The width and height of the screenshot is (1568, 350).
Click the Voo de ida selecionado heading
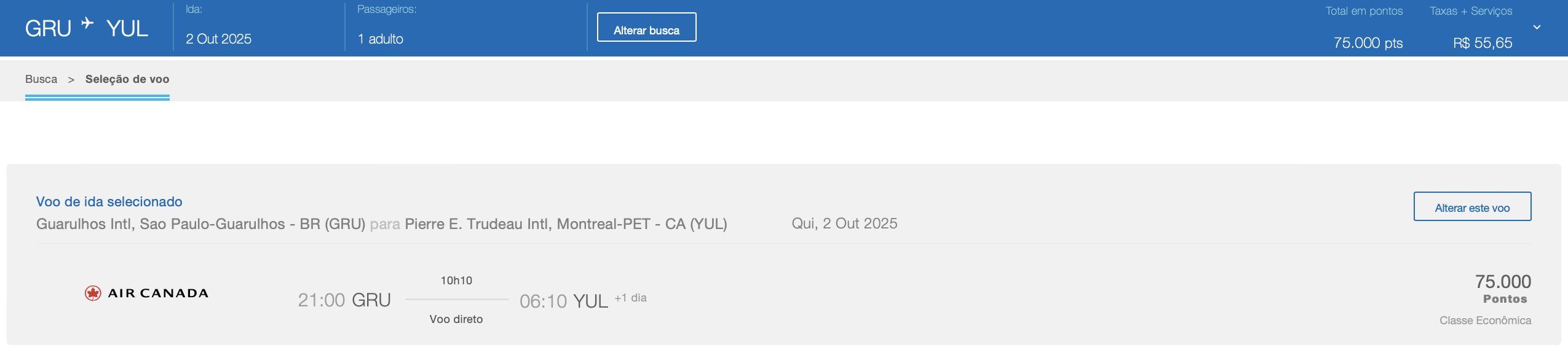coord(109,202)
